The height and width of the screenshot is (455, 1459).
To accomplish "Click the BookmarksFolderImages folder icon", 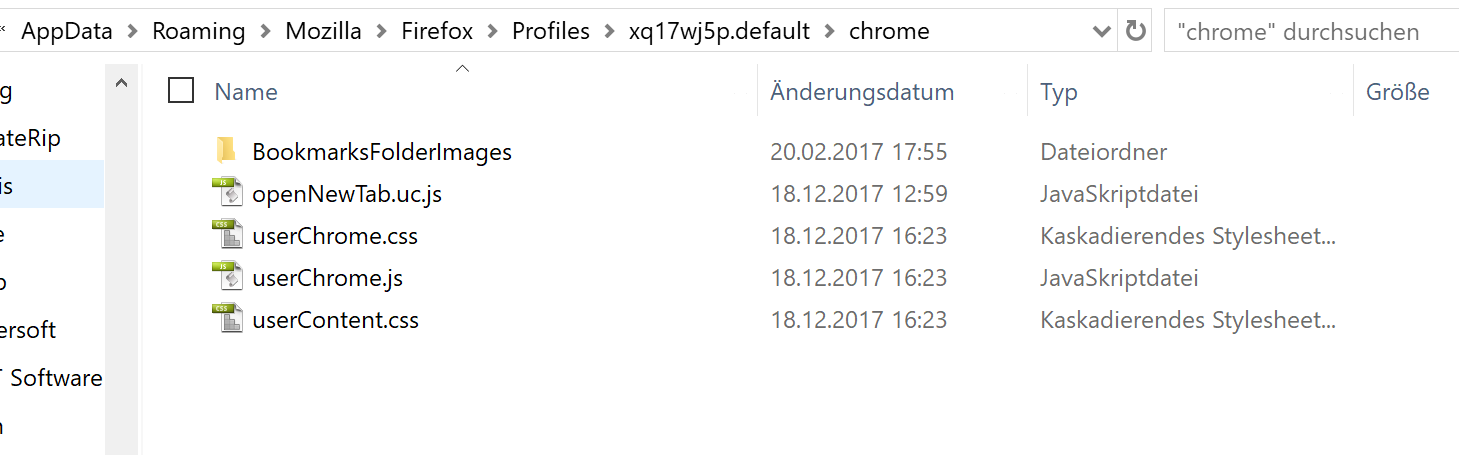I will click(226, 151).
